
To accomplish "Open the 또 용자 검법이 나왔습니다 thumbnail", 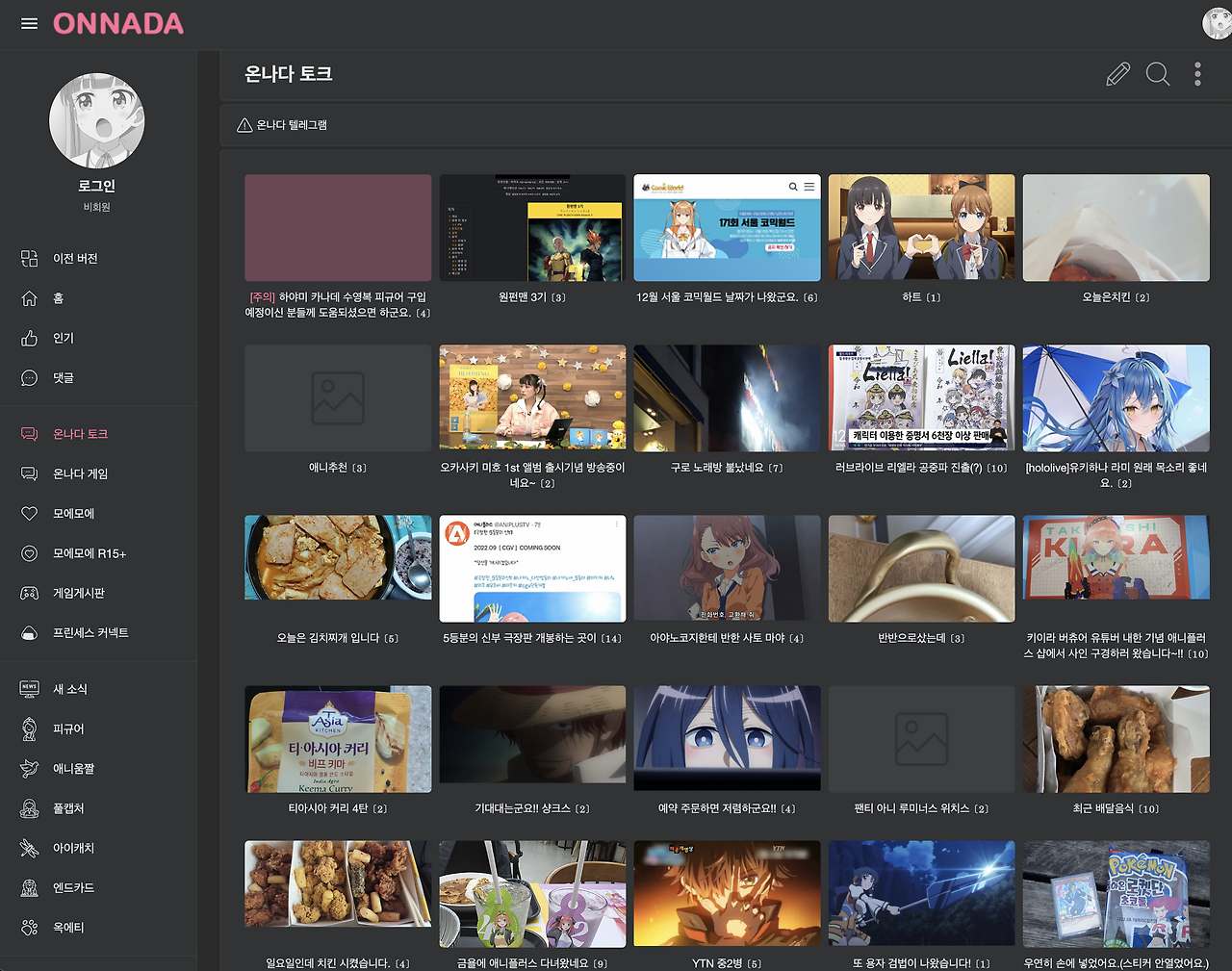I will coord(921,894).
